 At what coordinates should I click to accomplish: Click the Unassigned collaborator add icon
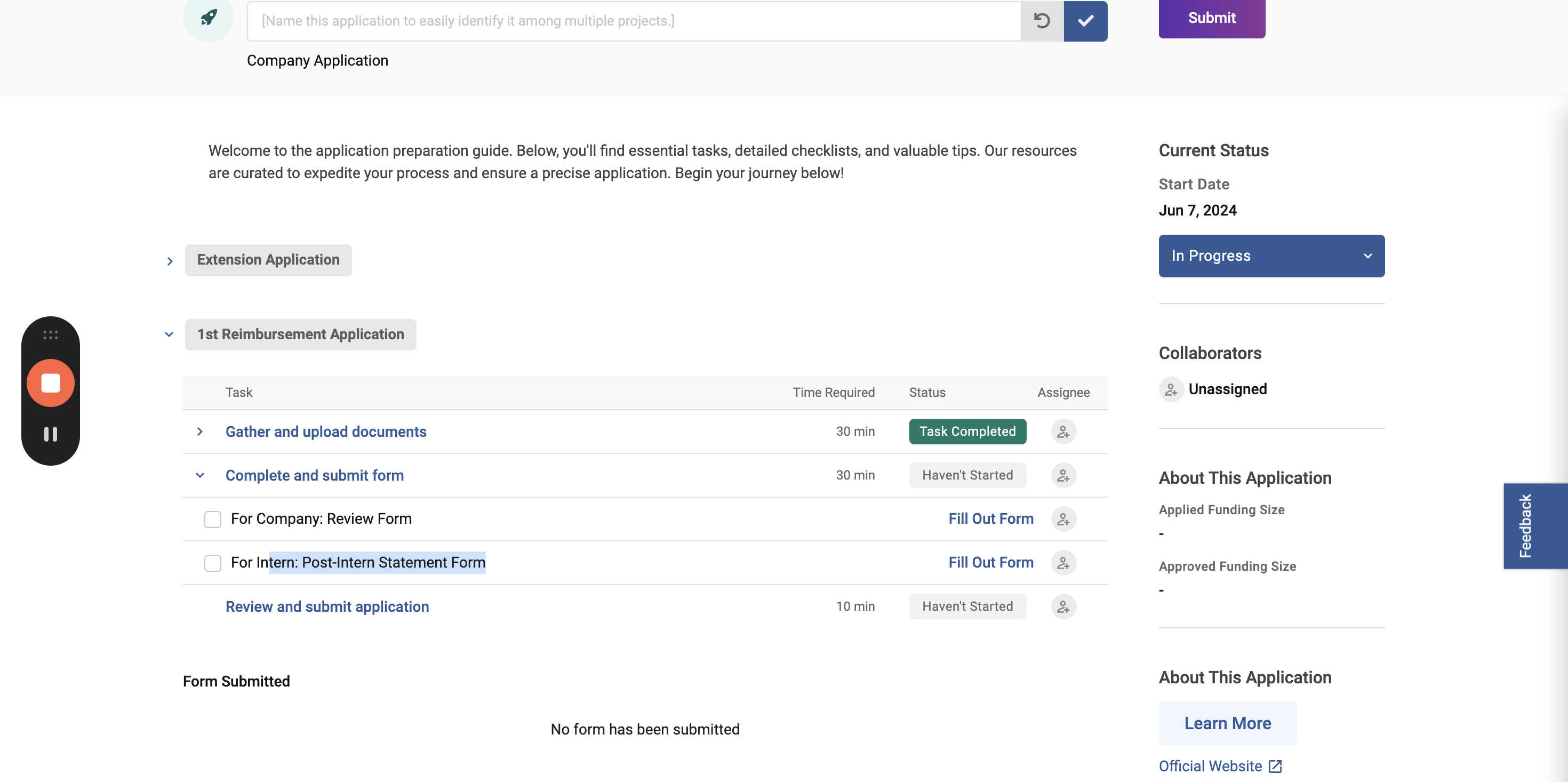(1171, 390)
